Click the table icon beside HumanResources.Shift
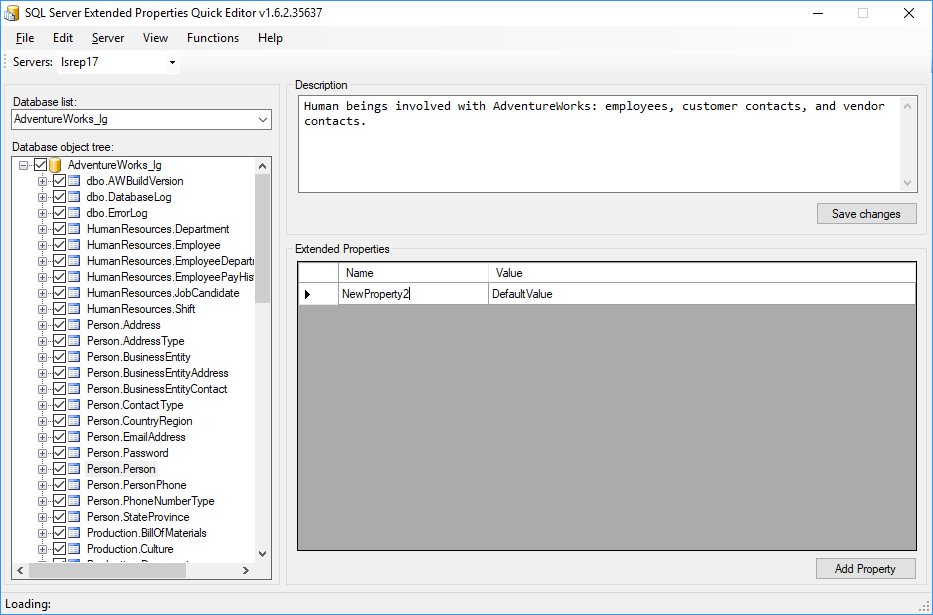This screenshot has width=933, height=615. 74,309
